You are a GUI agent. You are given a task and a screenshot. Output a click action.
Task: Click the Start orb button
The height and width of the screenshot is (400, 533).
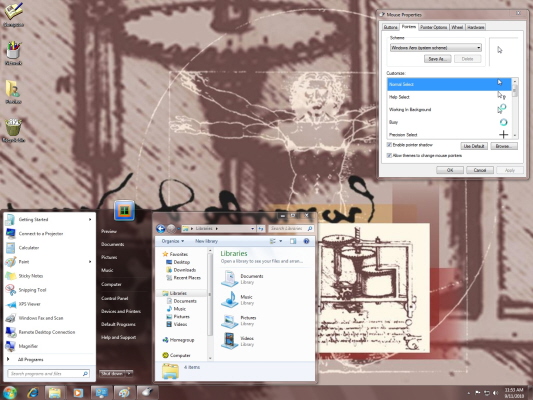(9, 393)
